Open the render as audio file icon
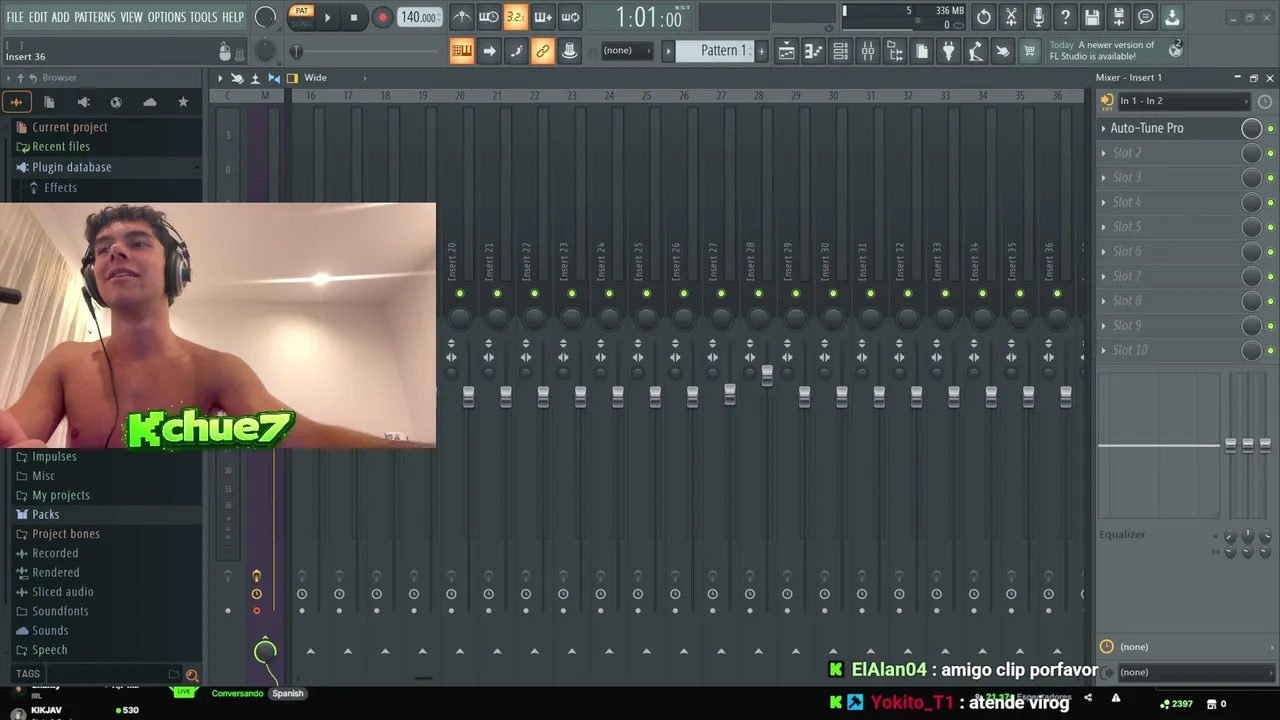 [x=1119, y=17]
